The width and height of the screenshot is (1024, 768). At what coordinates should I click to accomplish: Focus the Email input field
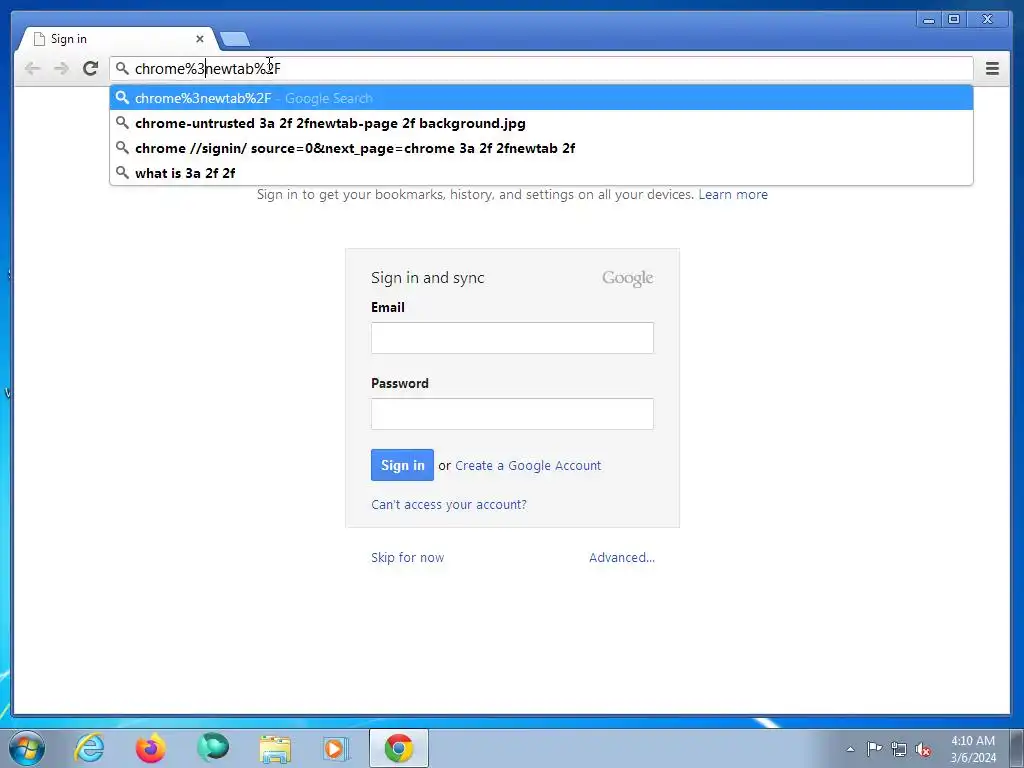tap(512, 338)
